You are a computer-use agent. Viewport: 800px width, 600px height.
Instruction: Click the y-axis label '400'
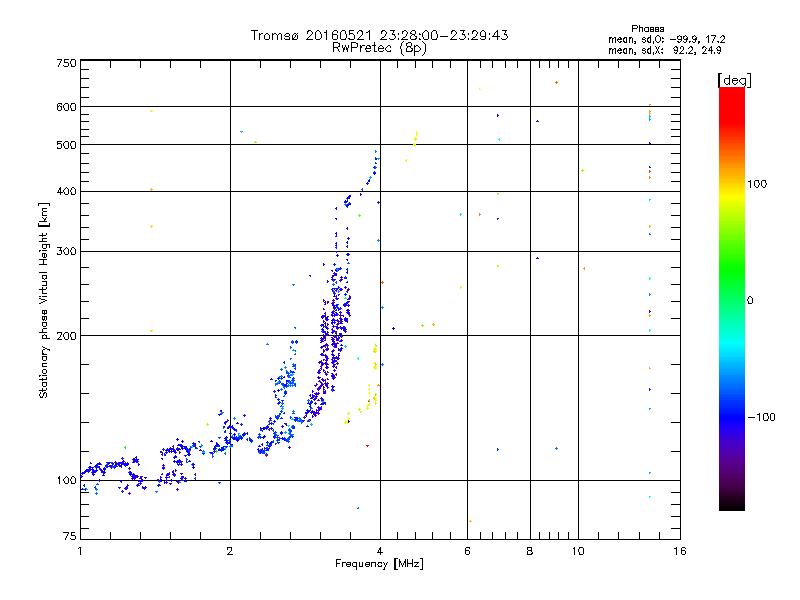tap(66, 191)
